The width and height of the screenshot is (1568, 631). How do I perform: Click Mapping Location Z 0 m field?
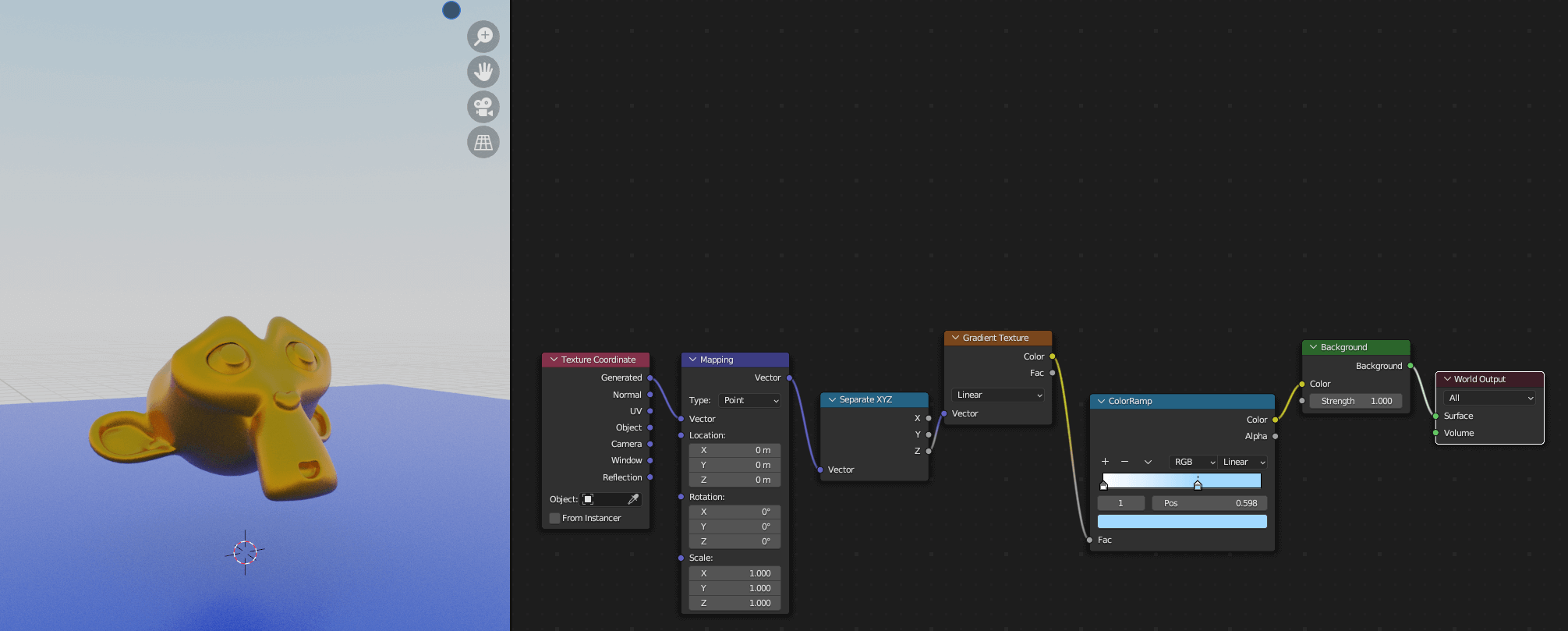[x=734, y=480]
